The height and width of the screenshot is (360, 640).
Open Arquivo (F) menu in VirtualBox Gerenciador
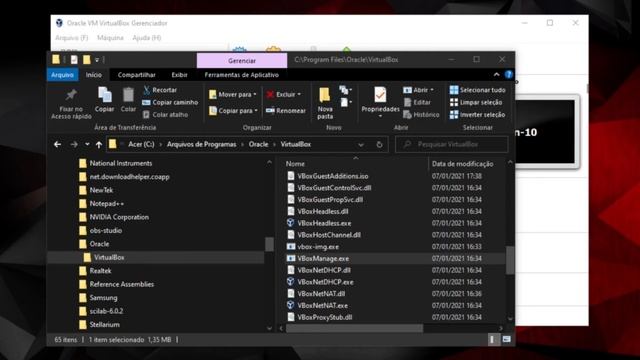[71, 38]
